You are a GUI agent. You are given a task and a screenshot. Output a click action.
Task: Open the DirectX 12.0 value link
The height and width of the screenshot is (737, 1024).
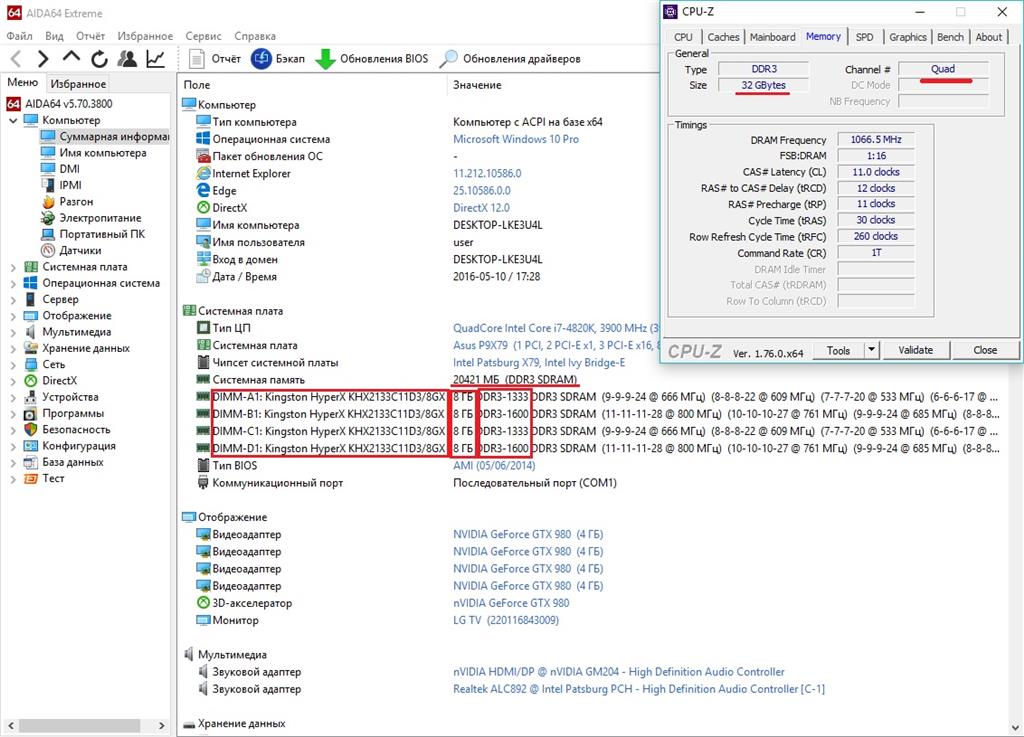click(x=481, y=208)
